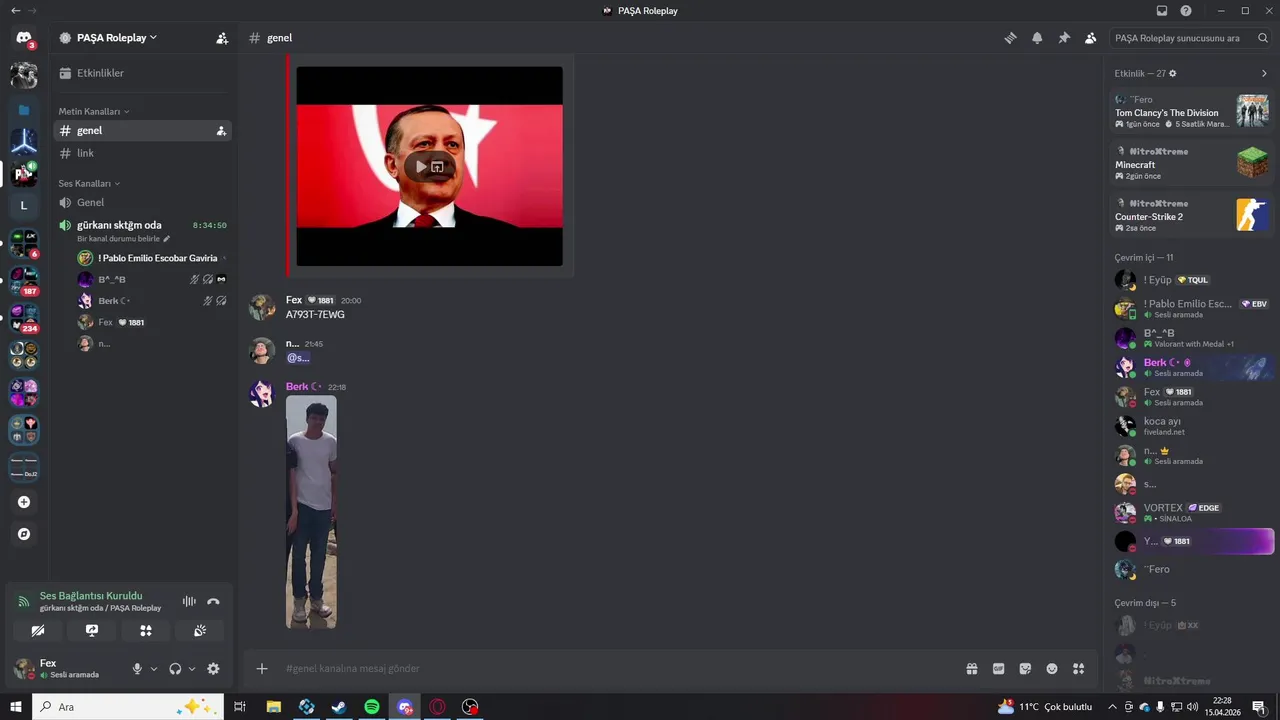The height and width of the screenshot is (720, 1280).
Task: Open apps launcher in message bar
Action: pyautogui.click(x=1078, y=668)
